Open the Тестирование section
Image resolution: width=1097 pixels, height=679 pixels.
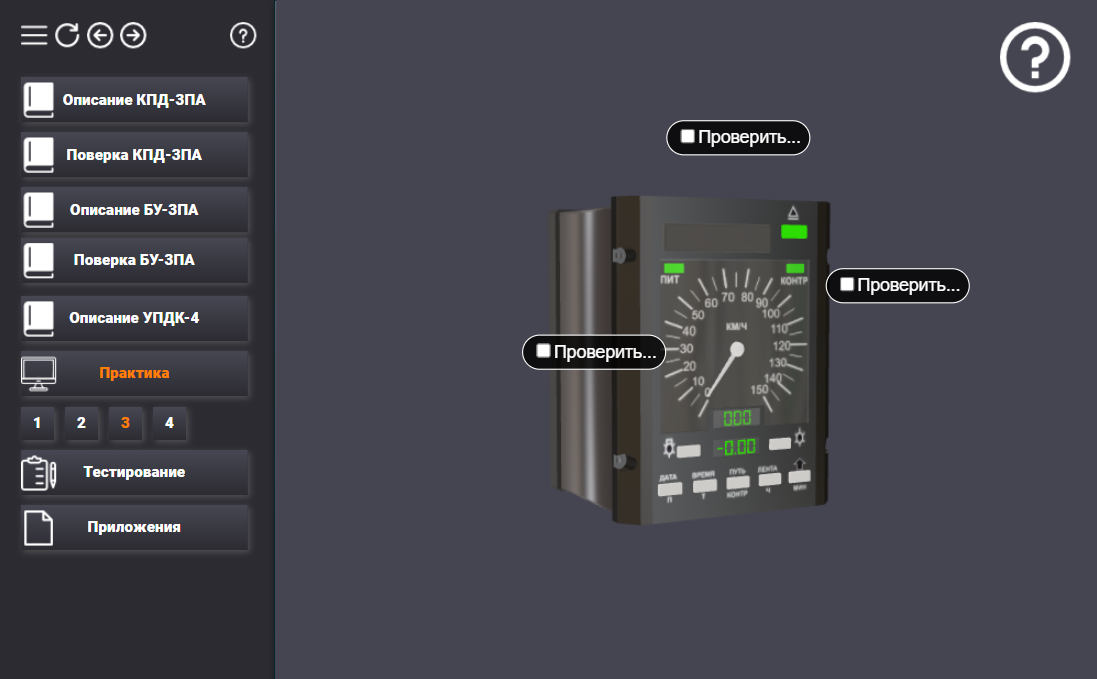134,472
